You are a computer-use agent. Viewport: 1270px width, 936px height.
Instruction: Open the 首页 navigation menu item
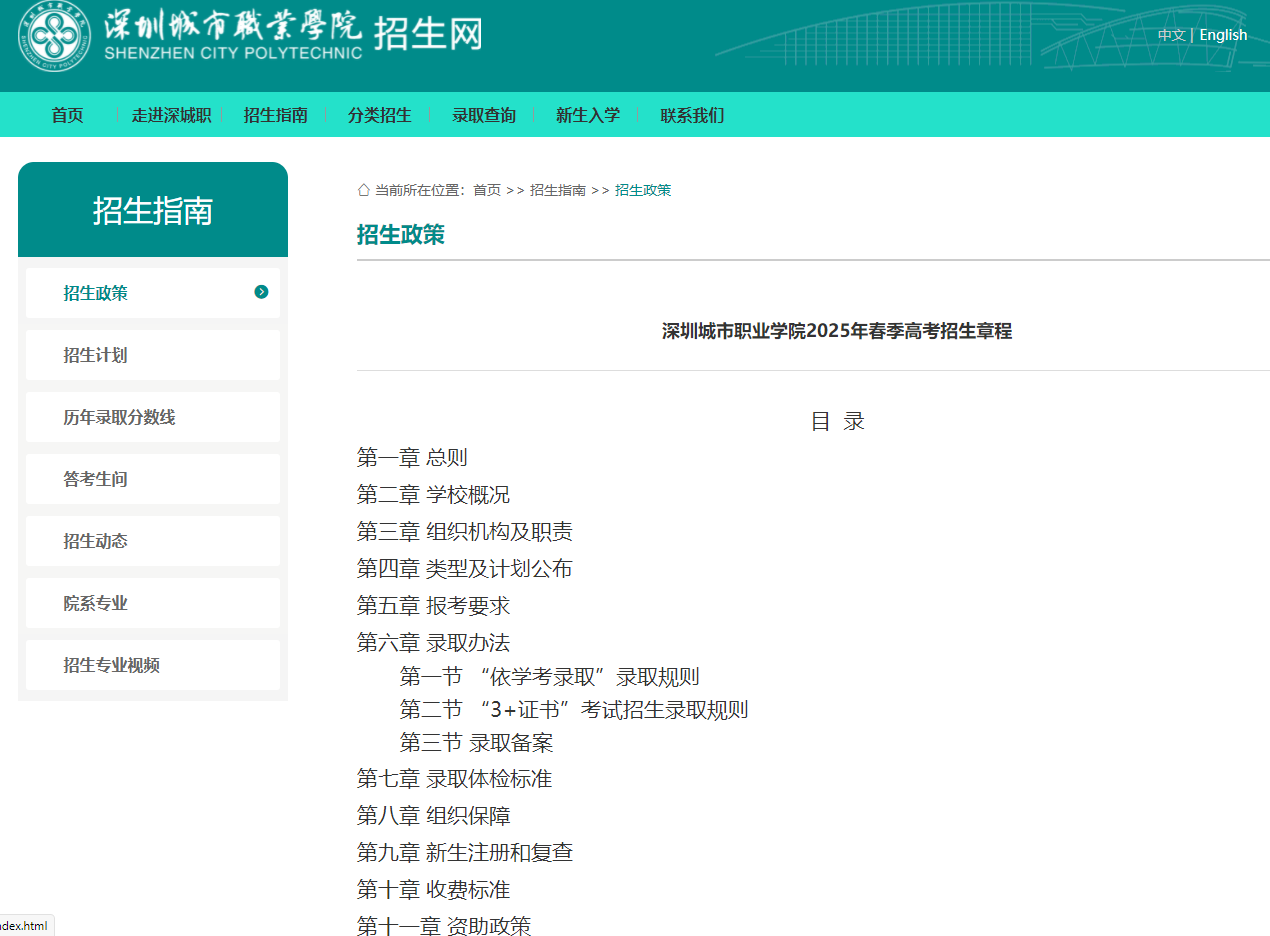coord(67,115)
